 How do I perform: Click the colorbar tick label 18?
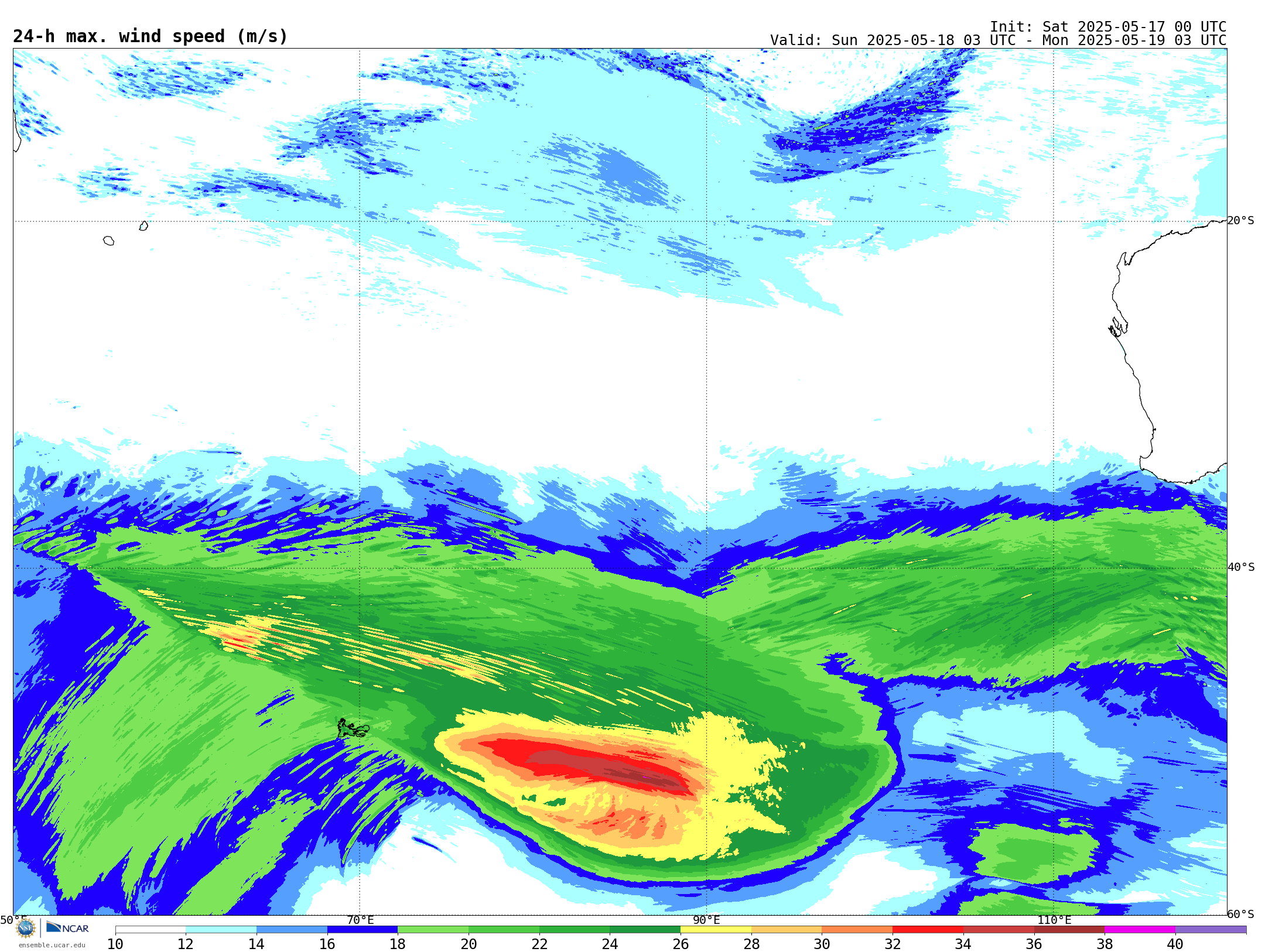398,944
